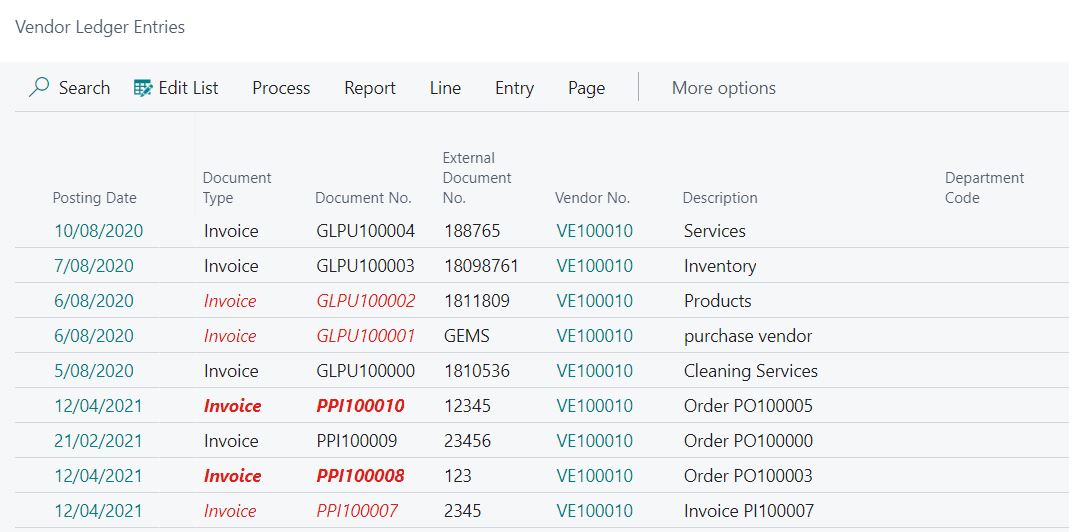The image size is (1069, 532).
Task: Sort by Posting Date column header
Action: (x=95, y=198)
